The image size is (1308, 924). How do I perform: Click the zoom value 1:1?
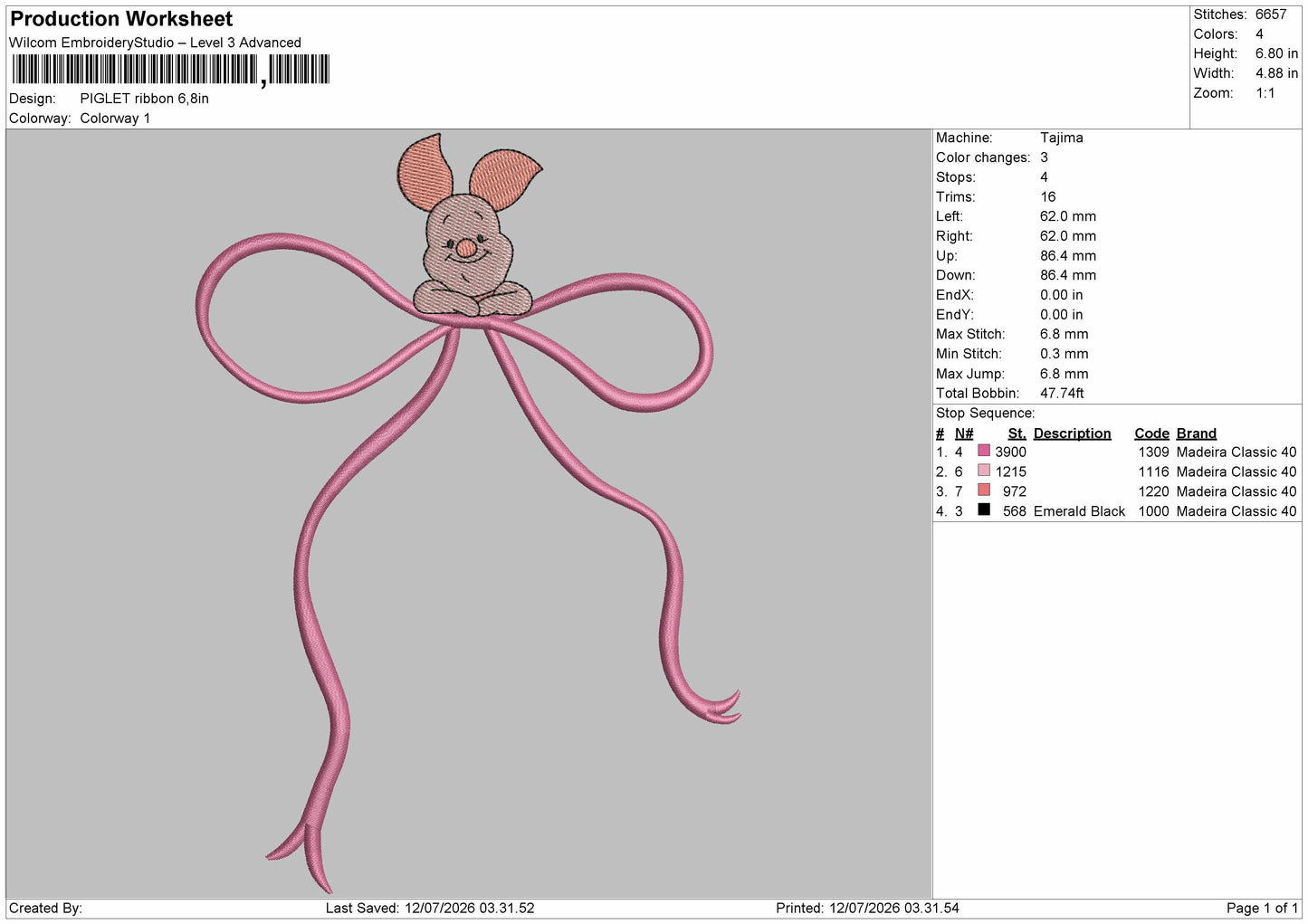(x=1265, y=93)
